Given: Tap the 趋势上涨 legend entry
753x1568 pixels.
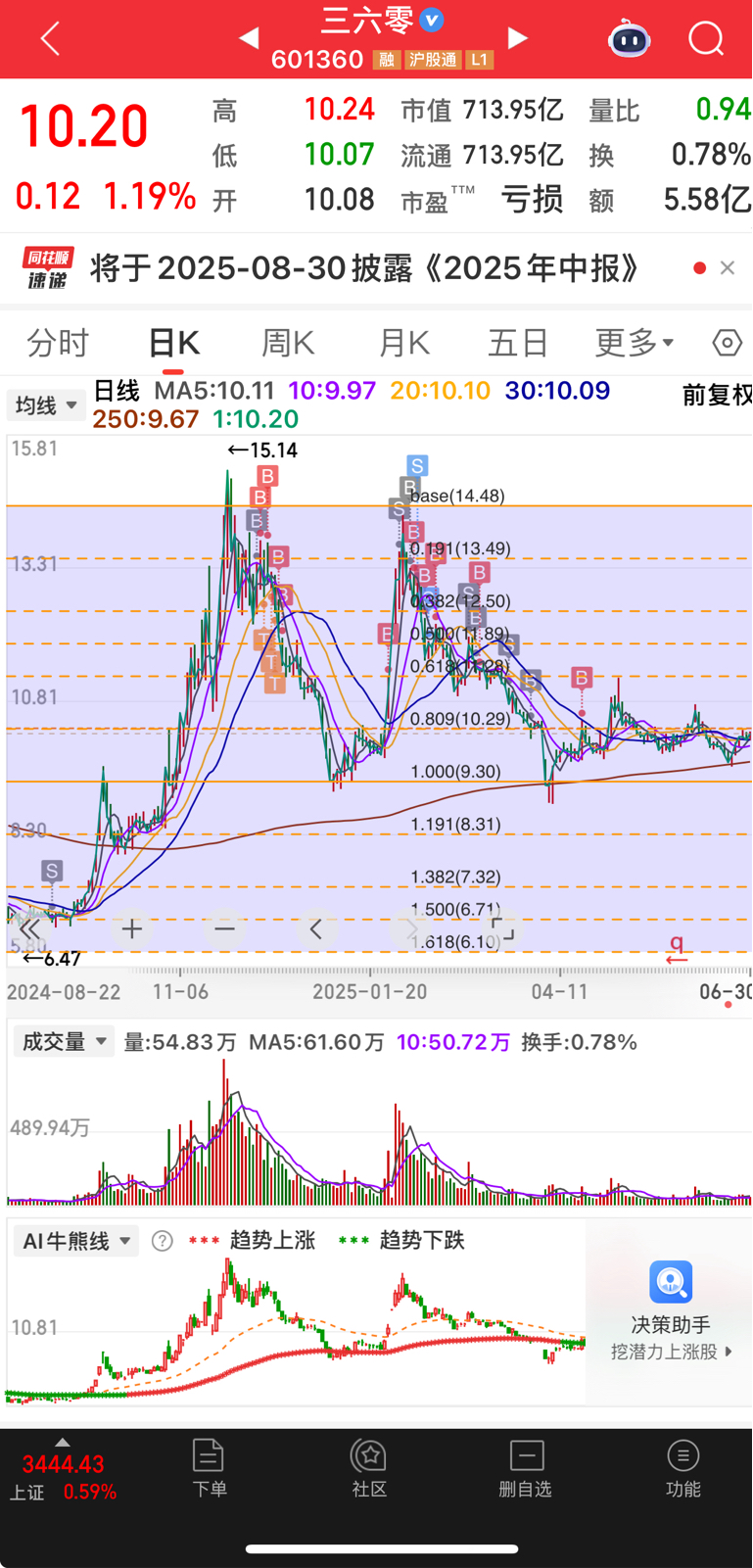Looking at the screenshot, I should (x=252, y=1241).
